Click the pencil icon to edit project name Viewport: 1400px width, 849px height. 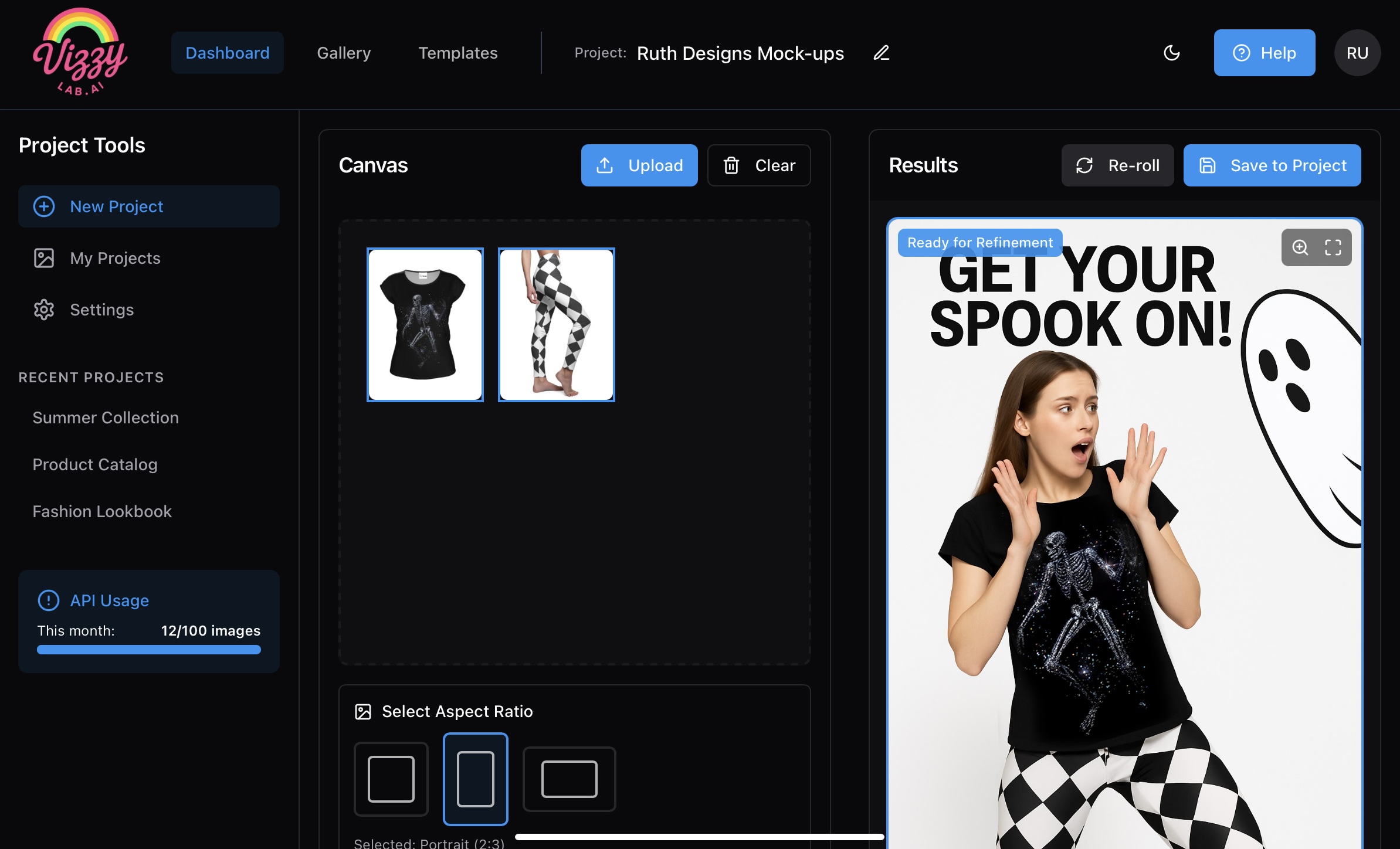click(x=881, y=53)
